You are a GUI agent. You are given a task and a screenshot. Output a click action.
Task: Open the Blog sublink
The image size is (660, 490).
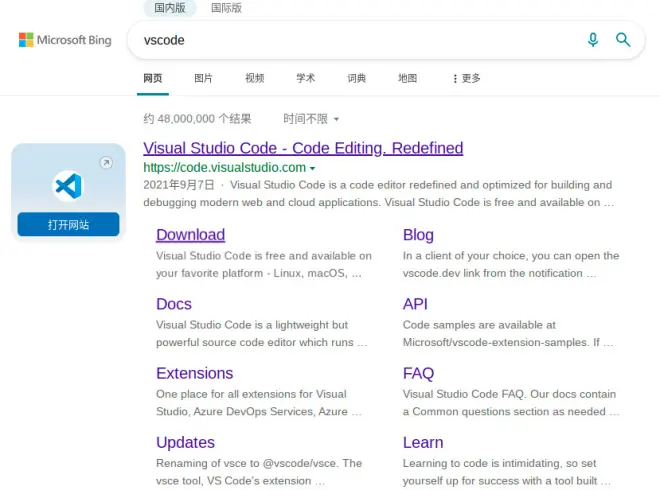click(418, 235)
